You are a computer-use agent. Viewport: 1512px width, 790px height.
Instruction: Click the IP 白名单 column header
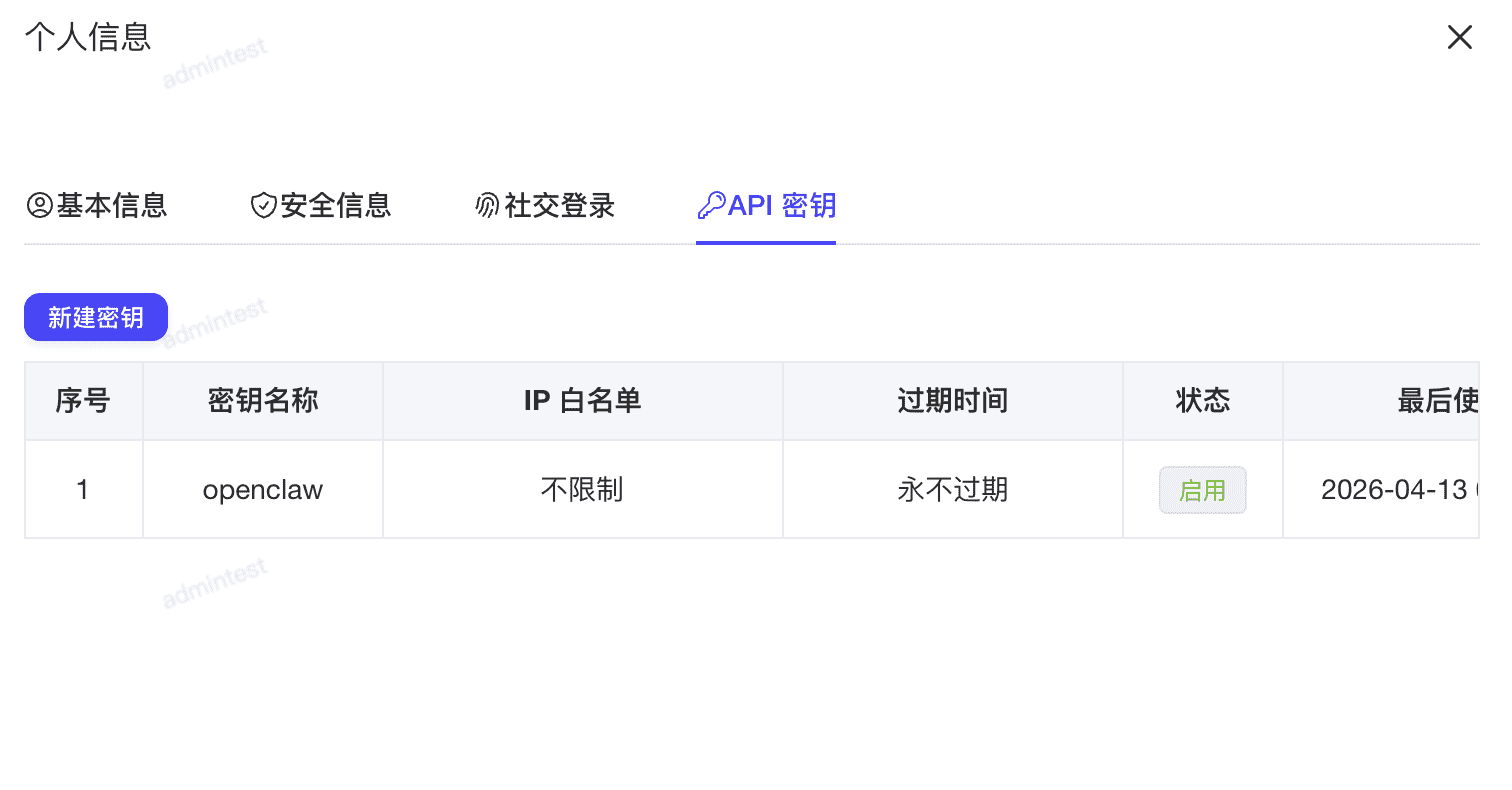[582, 400]
